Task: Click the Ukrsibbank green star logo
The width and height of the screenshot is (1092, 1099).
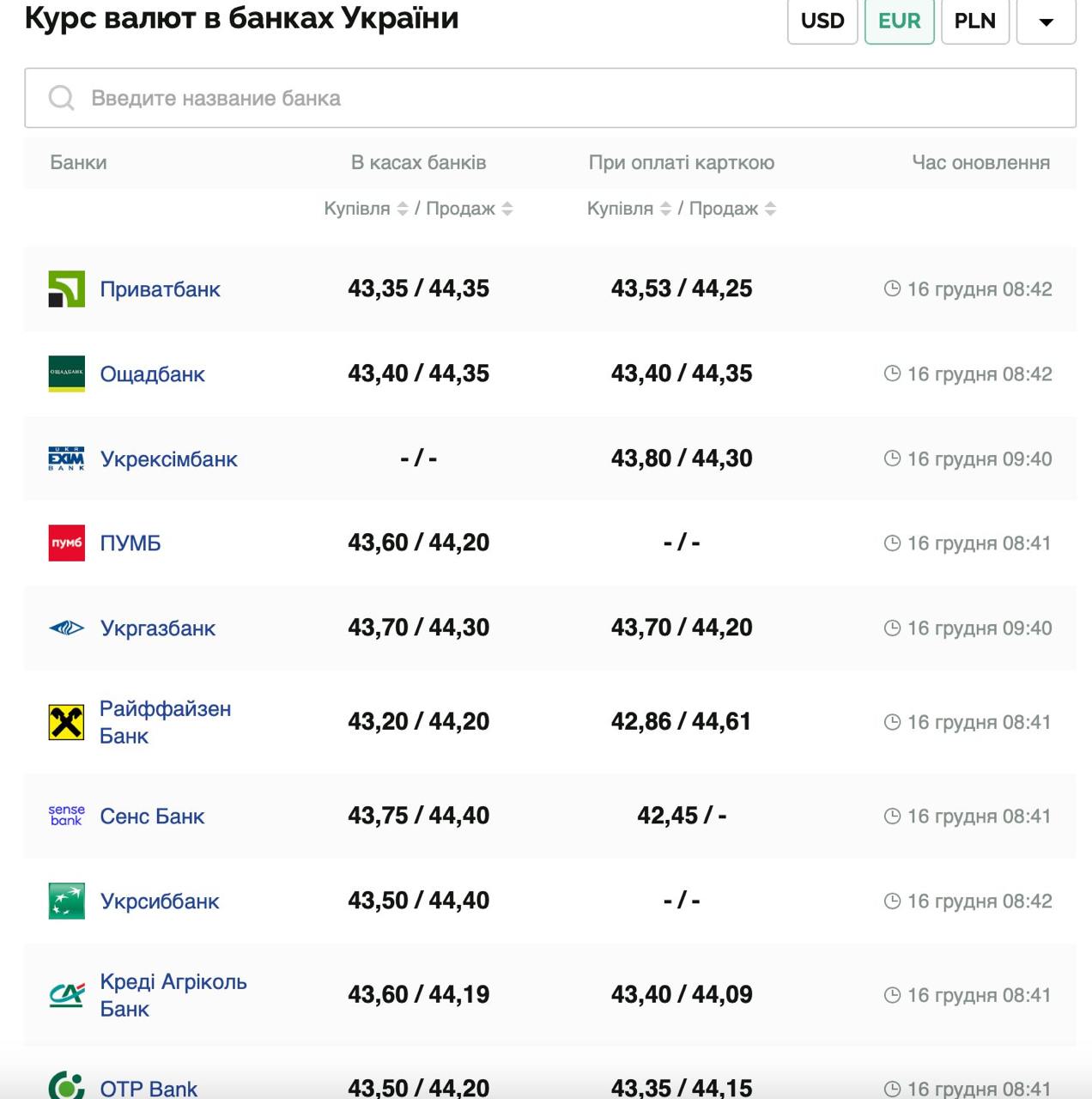Action: (x=66, y=901)
